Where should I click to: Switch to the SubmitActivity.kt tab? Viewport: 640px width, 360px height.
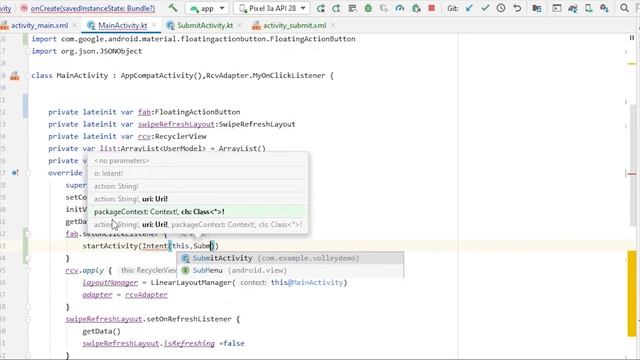pos(204,25)
